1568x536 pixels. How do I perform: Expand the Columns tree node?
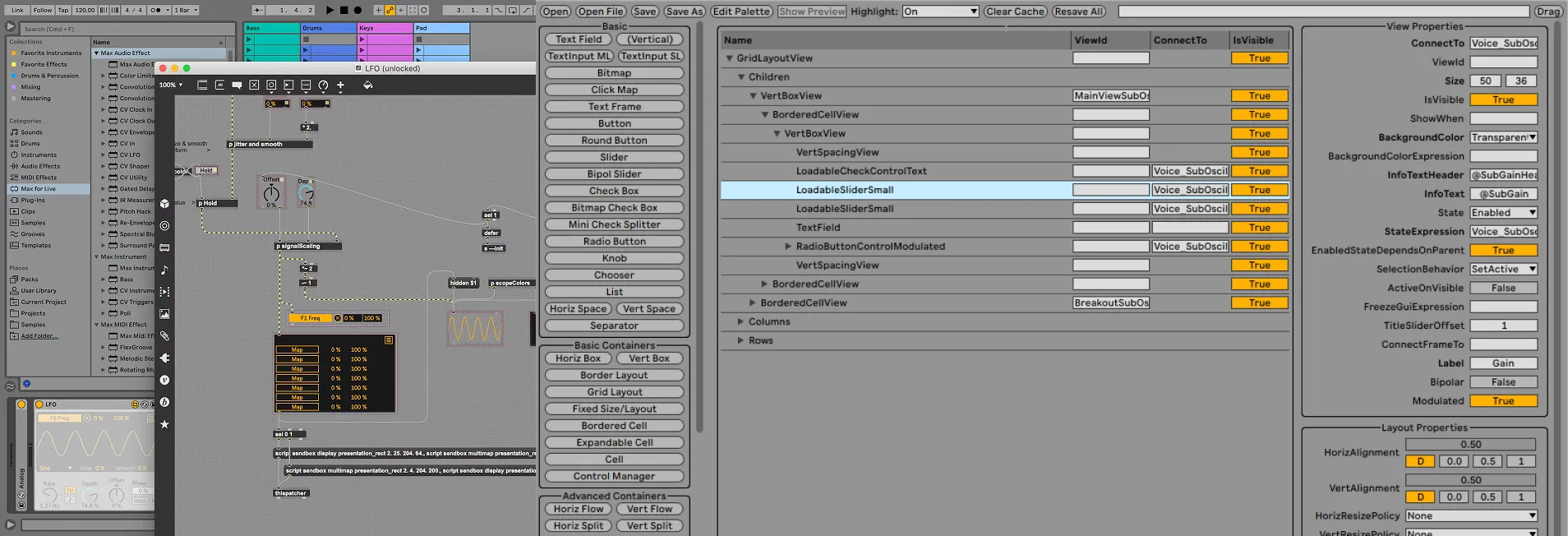point(740,321)
